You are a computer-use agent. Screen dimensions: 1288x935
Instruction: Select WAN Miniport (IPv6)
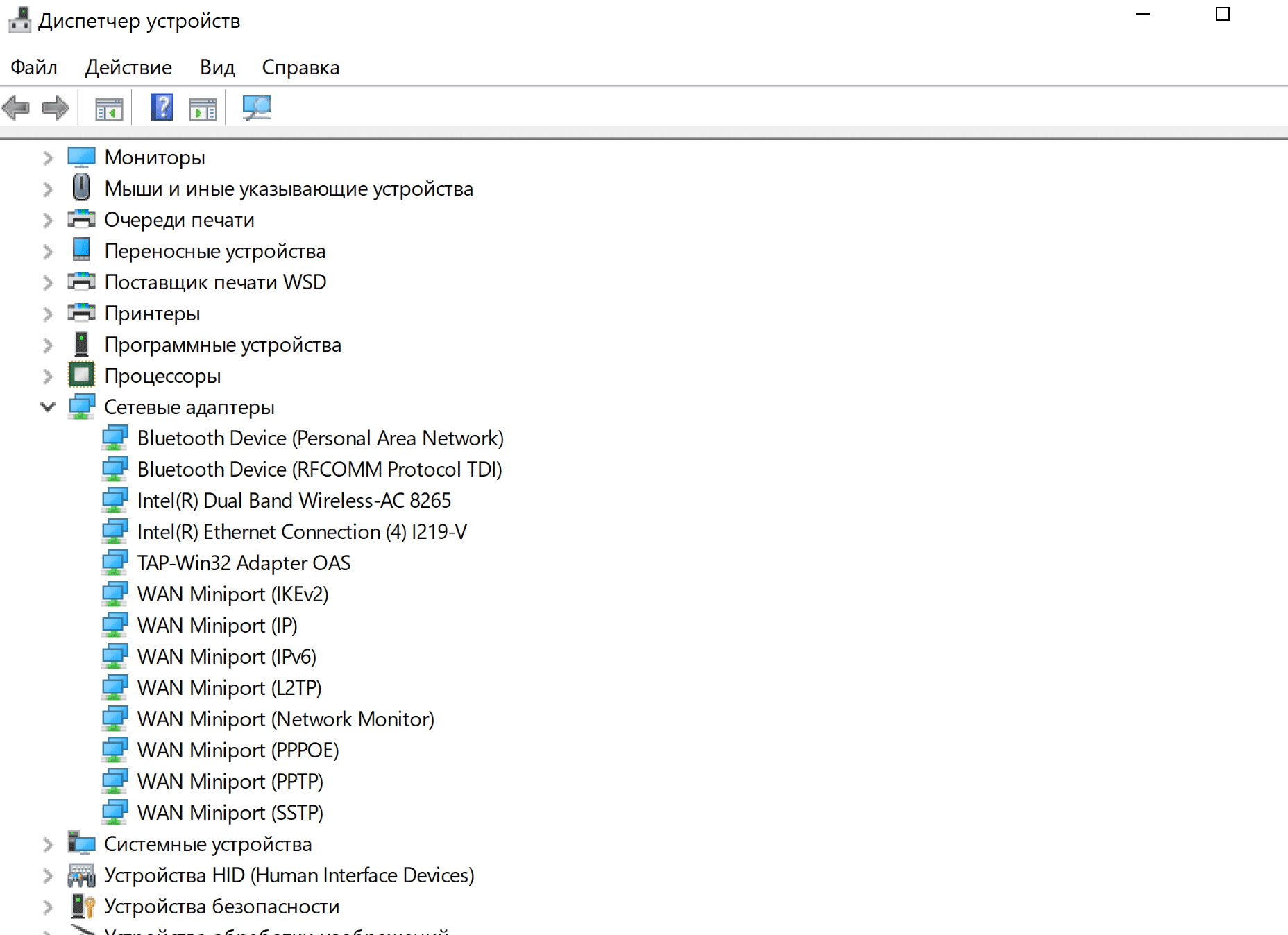coord(227,657)
